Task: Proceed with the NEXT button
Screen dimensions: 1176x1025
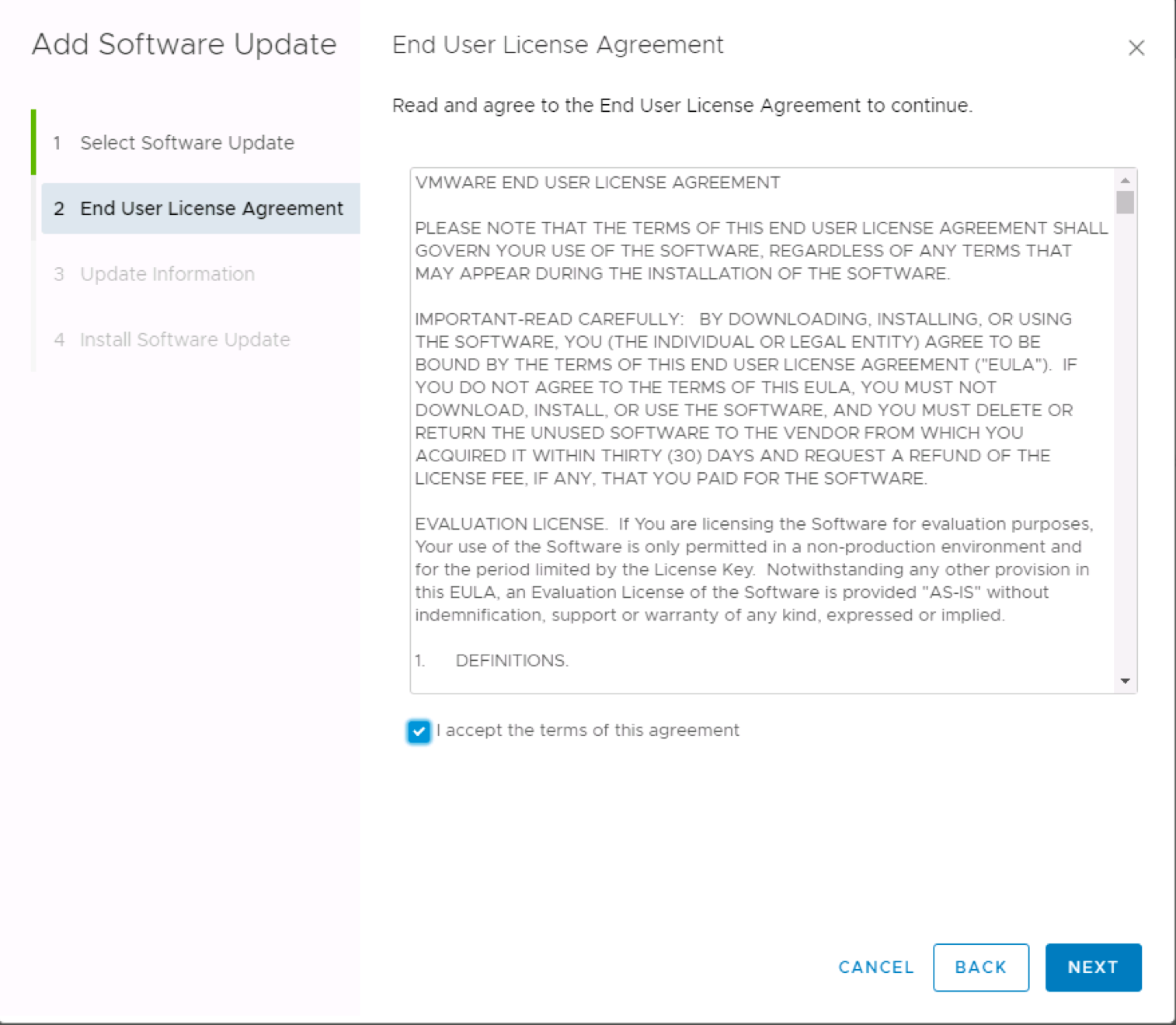Action: (x=1093, y=968)
